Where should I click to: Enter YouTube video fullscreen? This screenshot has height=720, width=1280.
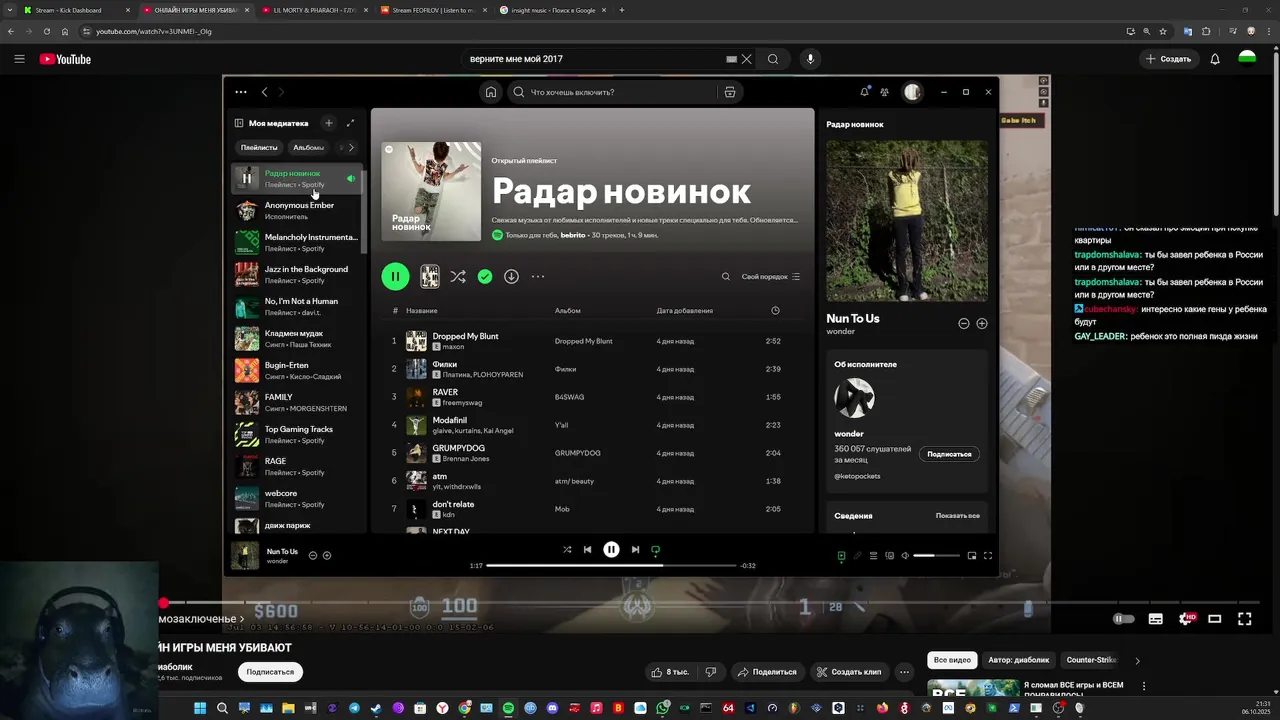coord(1245,619)
